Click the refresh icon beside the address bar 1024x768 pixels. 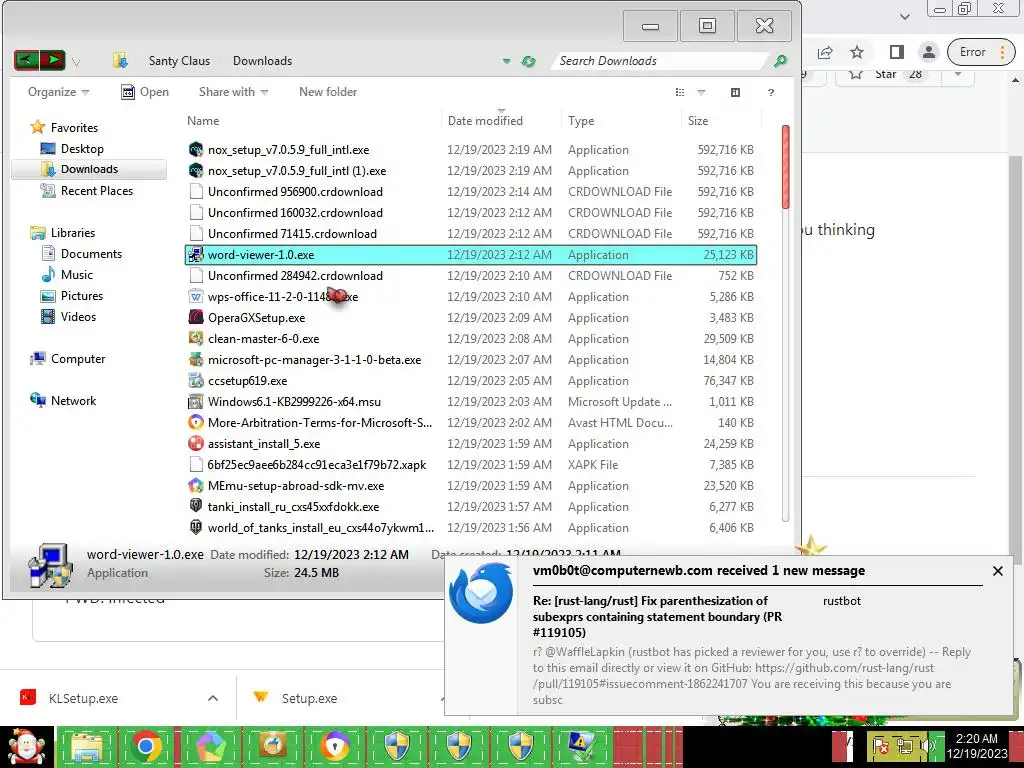[528, 61]
